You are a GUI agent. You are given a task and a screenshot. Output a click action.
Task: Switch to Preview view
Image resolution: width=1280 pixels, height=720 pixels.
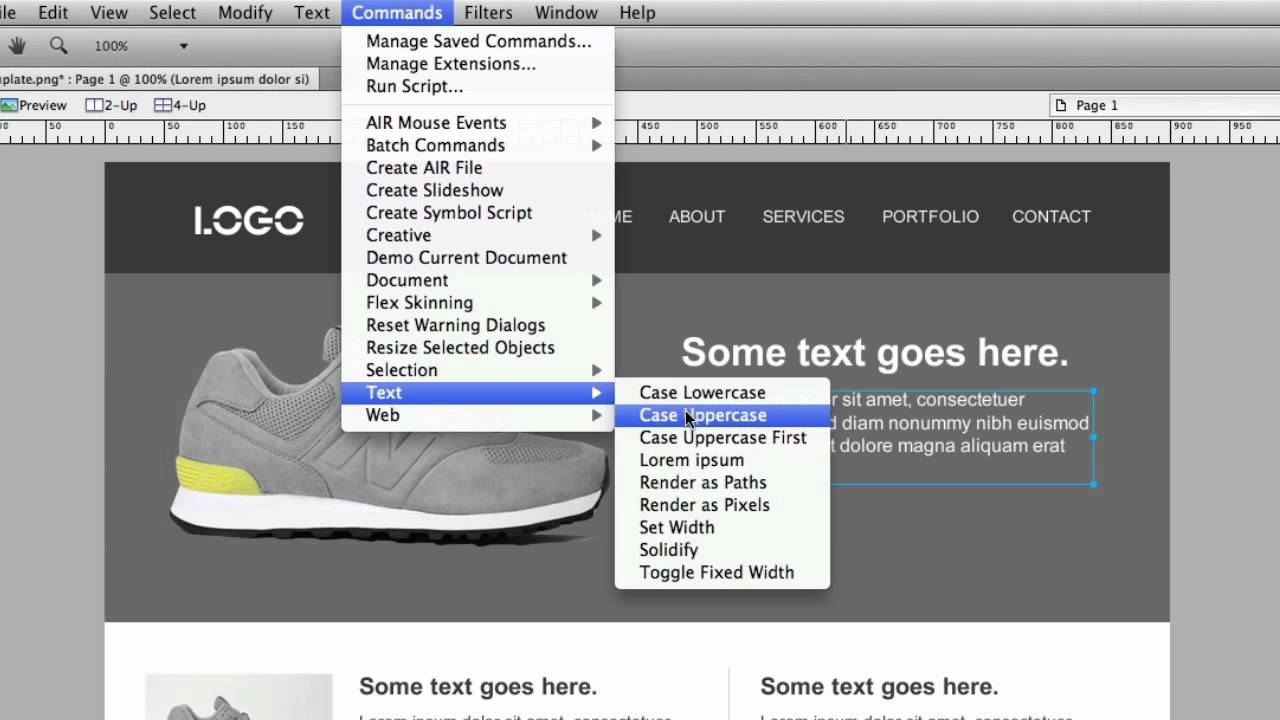pos(34,105)
